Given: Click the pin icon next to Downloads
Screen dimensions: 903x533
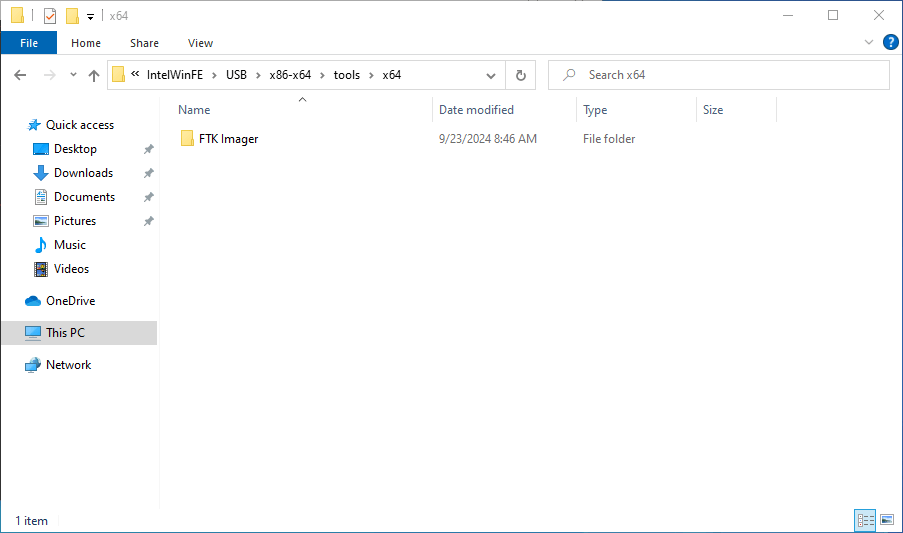Looking at the screenshot, I should click(x=149, y=173).
